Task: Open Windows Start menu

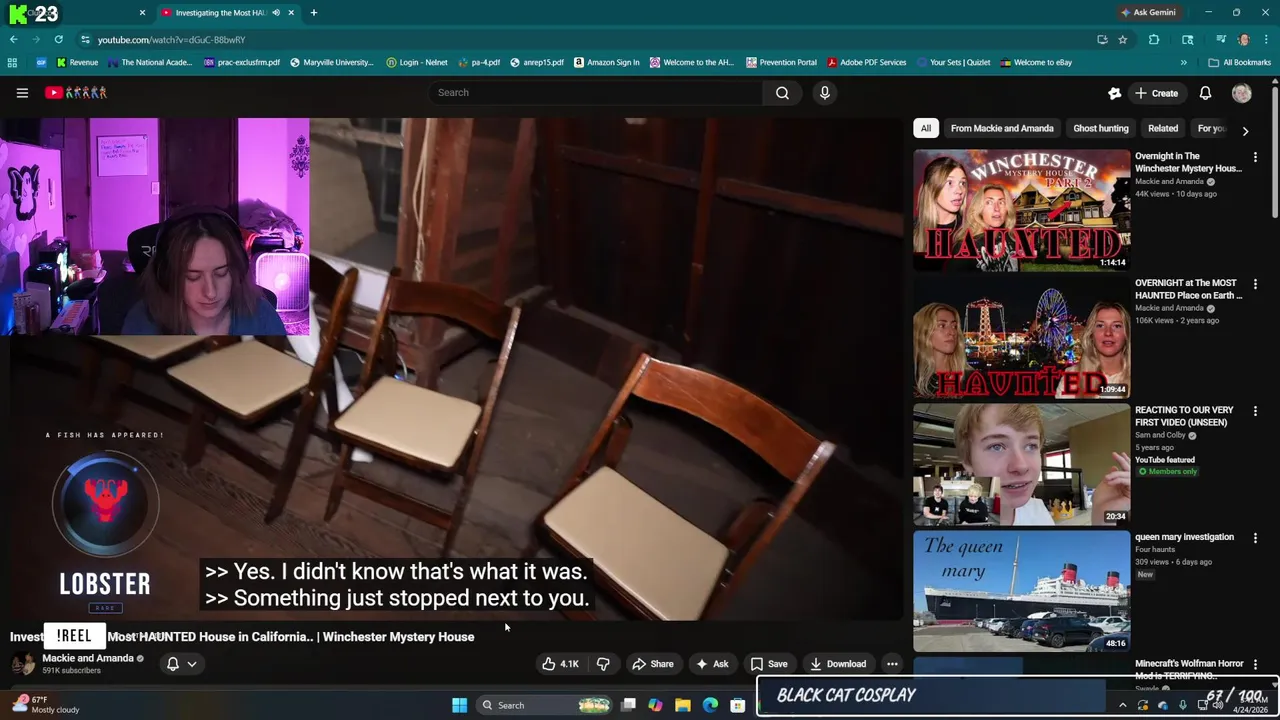Action: [x=459, y=705]
